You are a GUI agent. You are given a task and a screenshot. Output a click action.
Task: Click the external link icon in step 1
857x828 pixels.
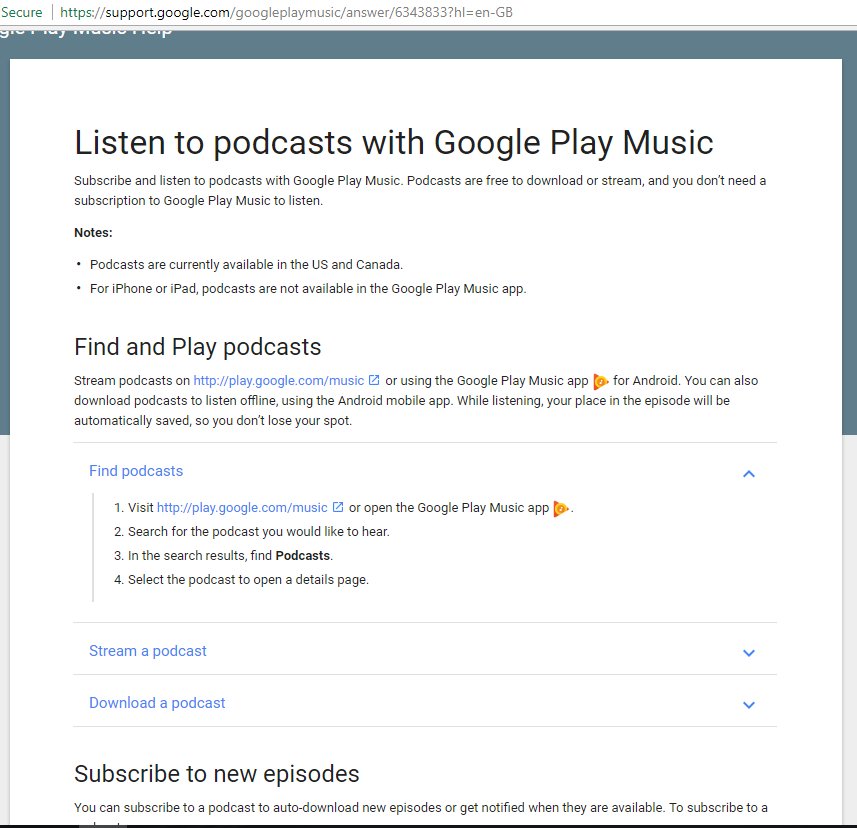coord(338,507)
